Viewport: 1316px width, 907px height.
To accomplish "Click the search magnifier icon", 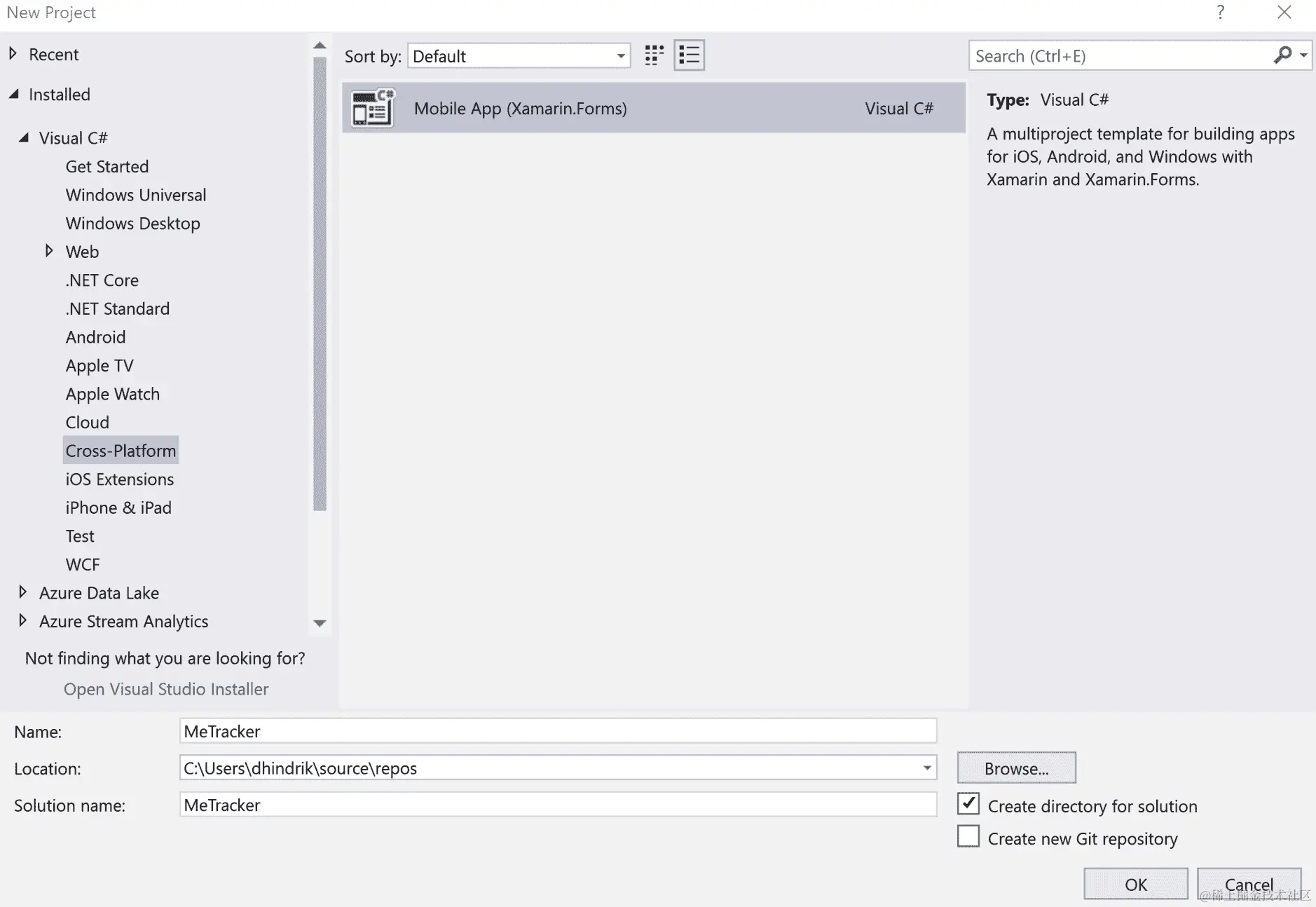I will tap(1282, 55).
